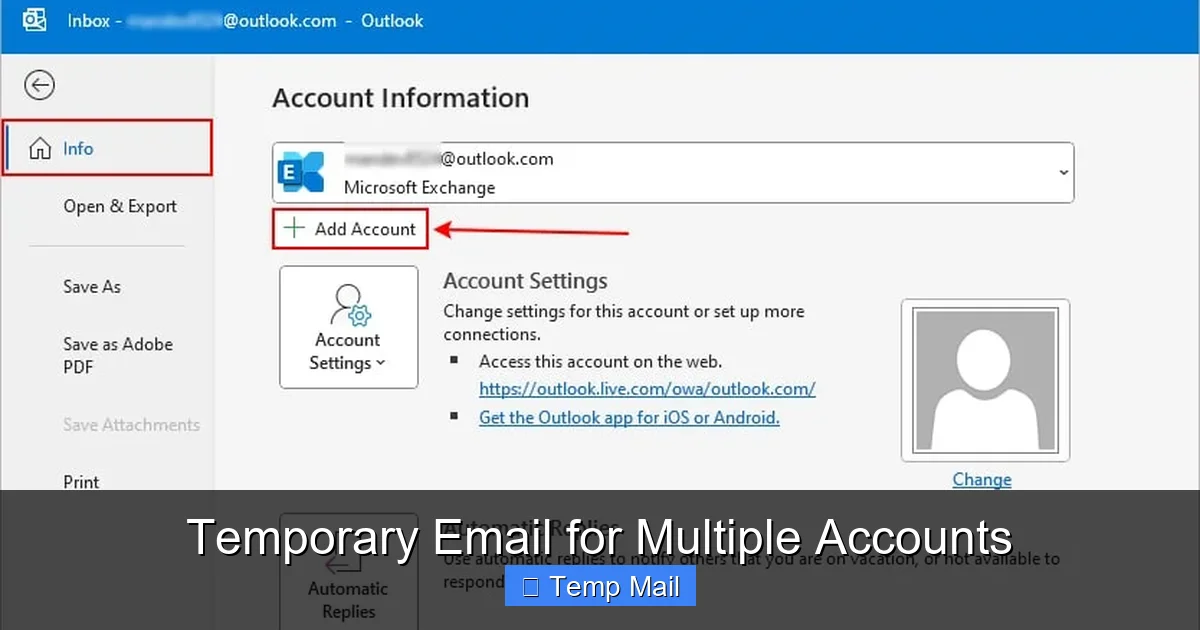Click the Temp Mail banner label
Viewport: 1200px width, 630px height.
(600, 587)
